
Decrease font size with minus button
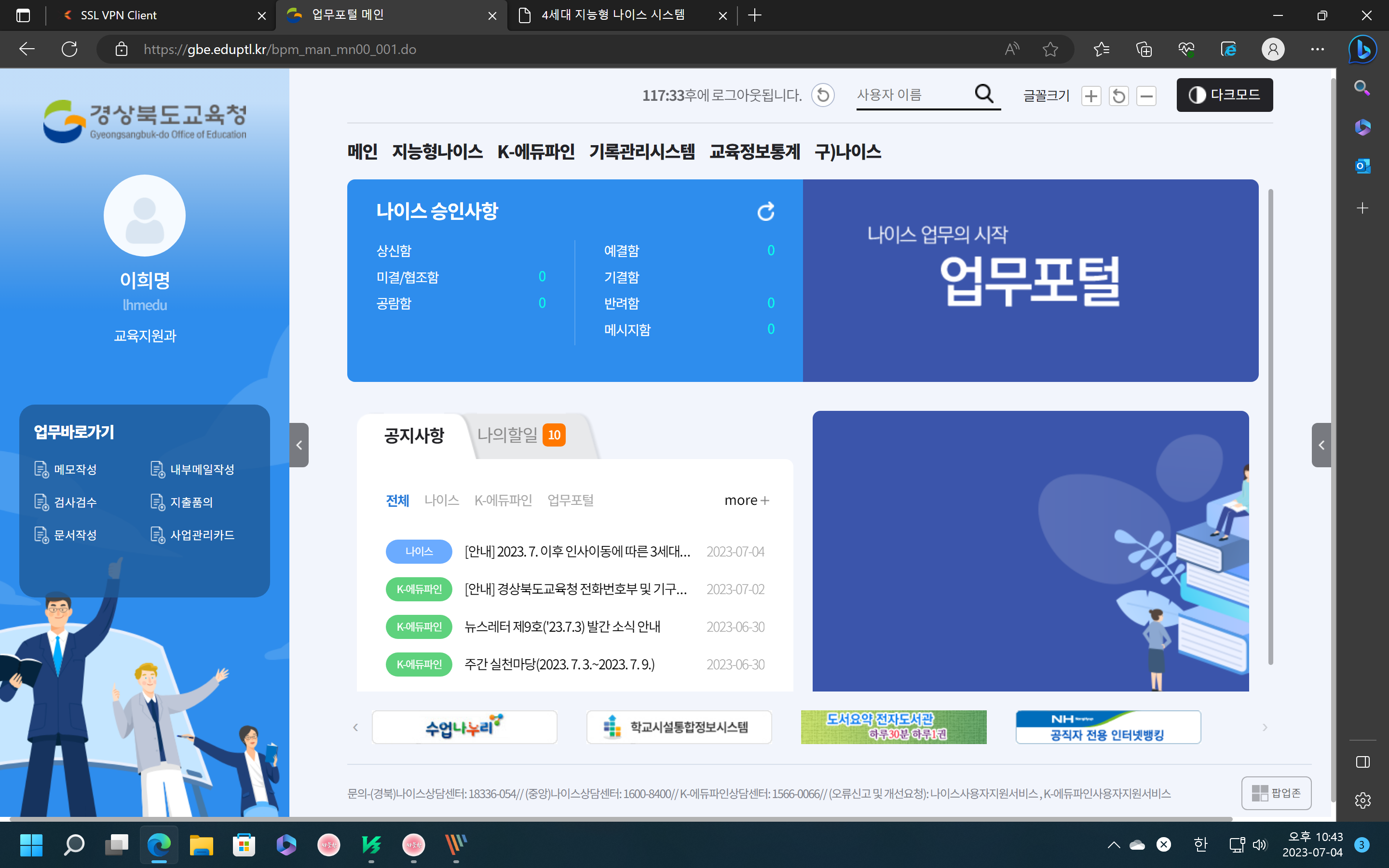tap(1146, 96)
